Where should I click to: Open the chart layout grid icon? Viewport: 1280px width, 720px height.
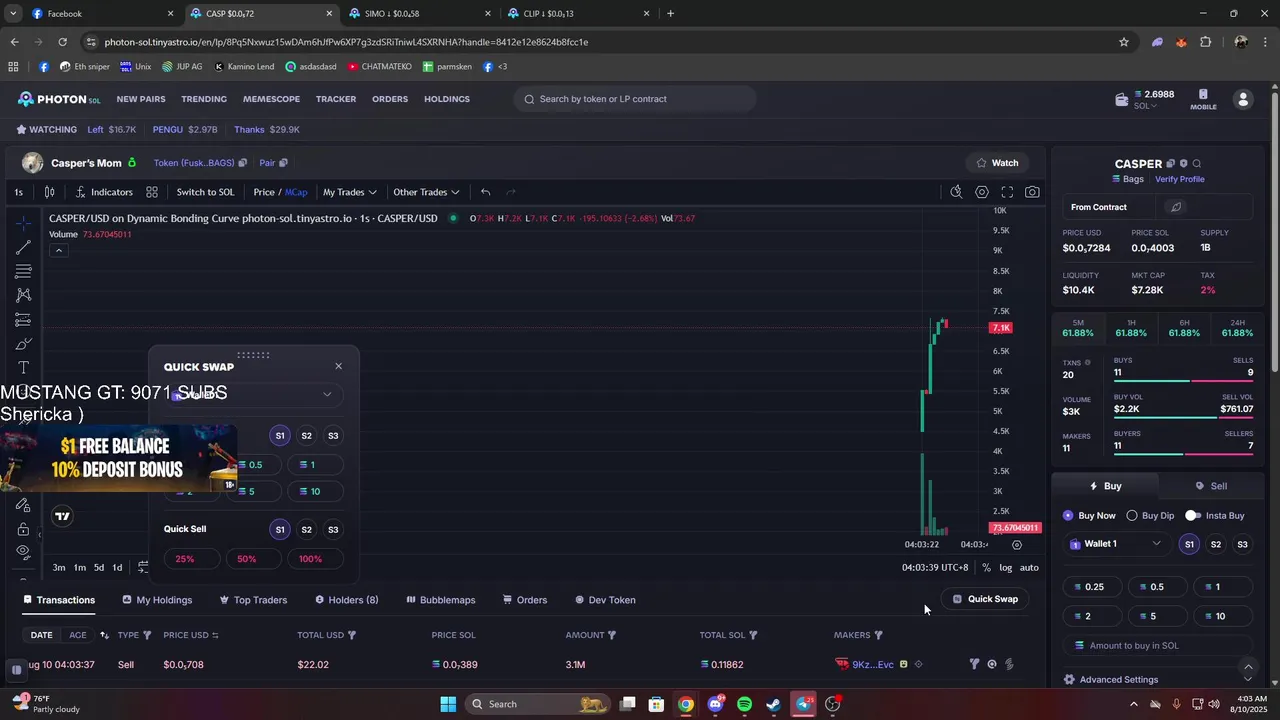[152, 192]
